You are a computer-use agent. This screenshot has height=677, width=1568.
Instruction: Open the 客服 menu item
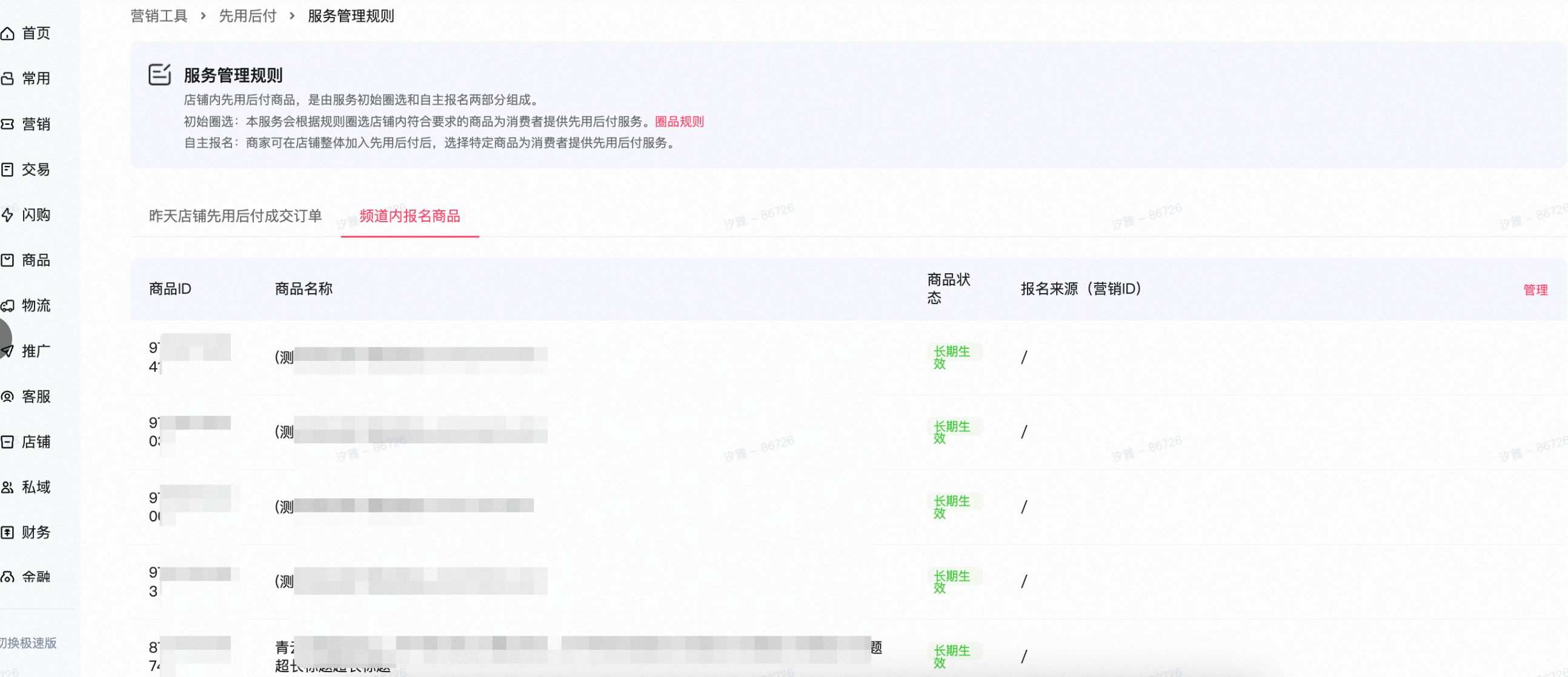pyautogui.click(x=36, y=397)
